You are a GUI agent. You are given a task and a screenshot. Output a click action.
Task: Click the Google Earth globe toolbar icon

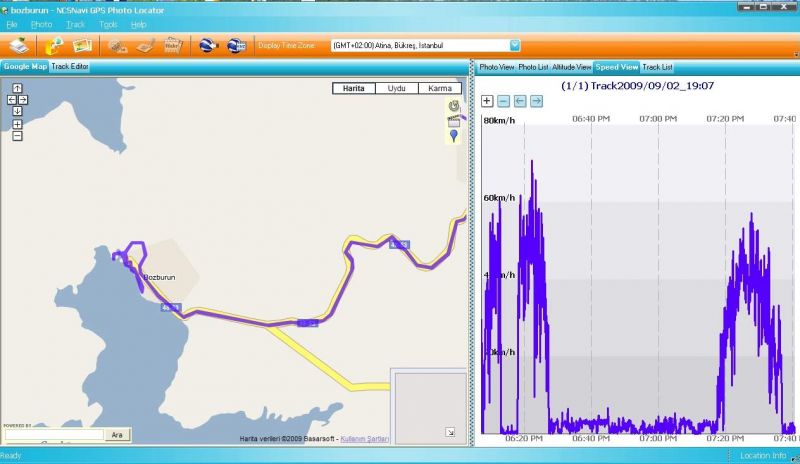208,45
